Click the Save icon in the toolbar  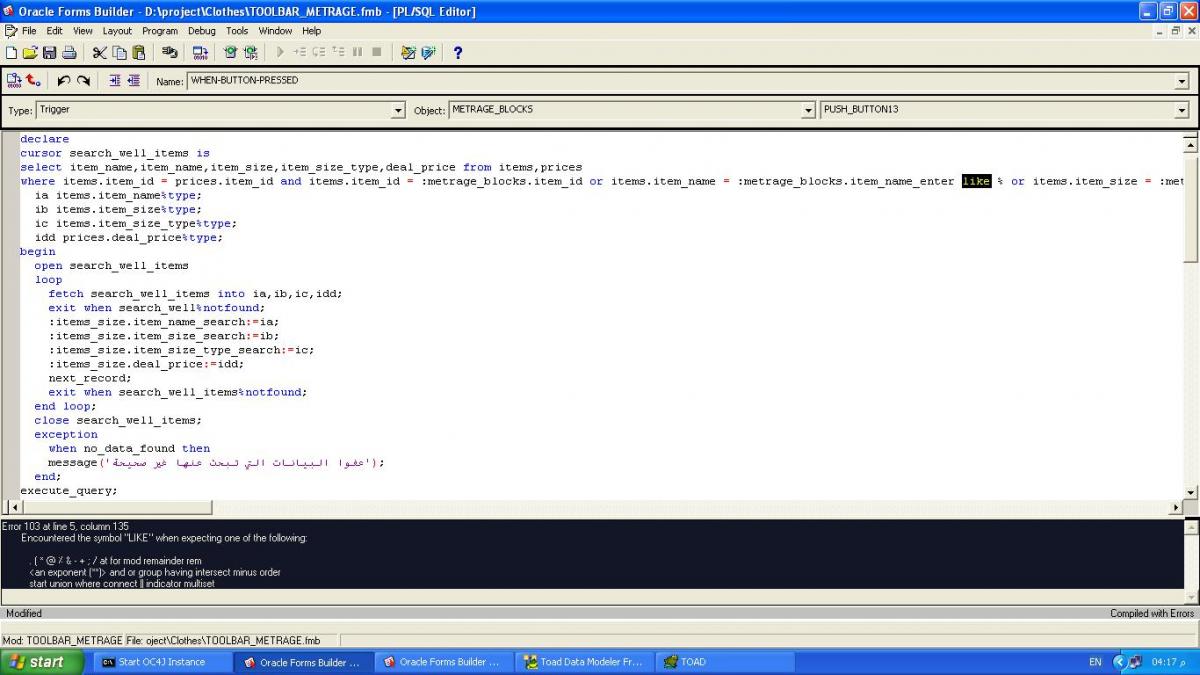click(49, 52)
